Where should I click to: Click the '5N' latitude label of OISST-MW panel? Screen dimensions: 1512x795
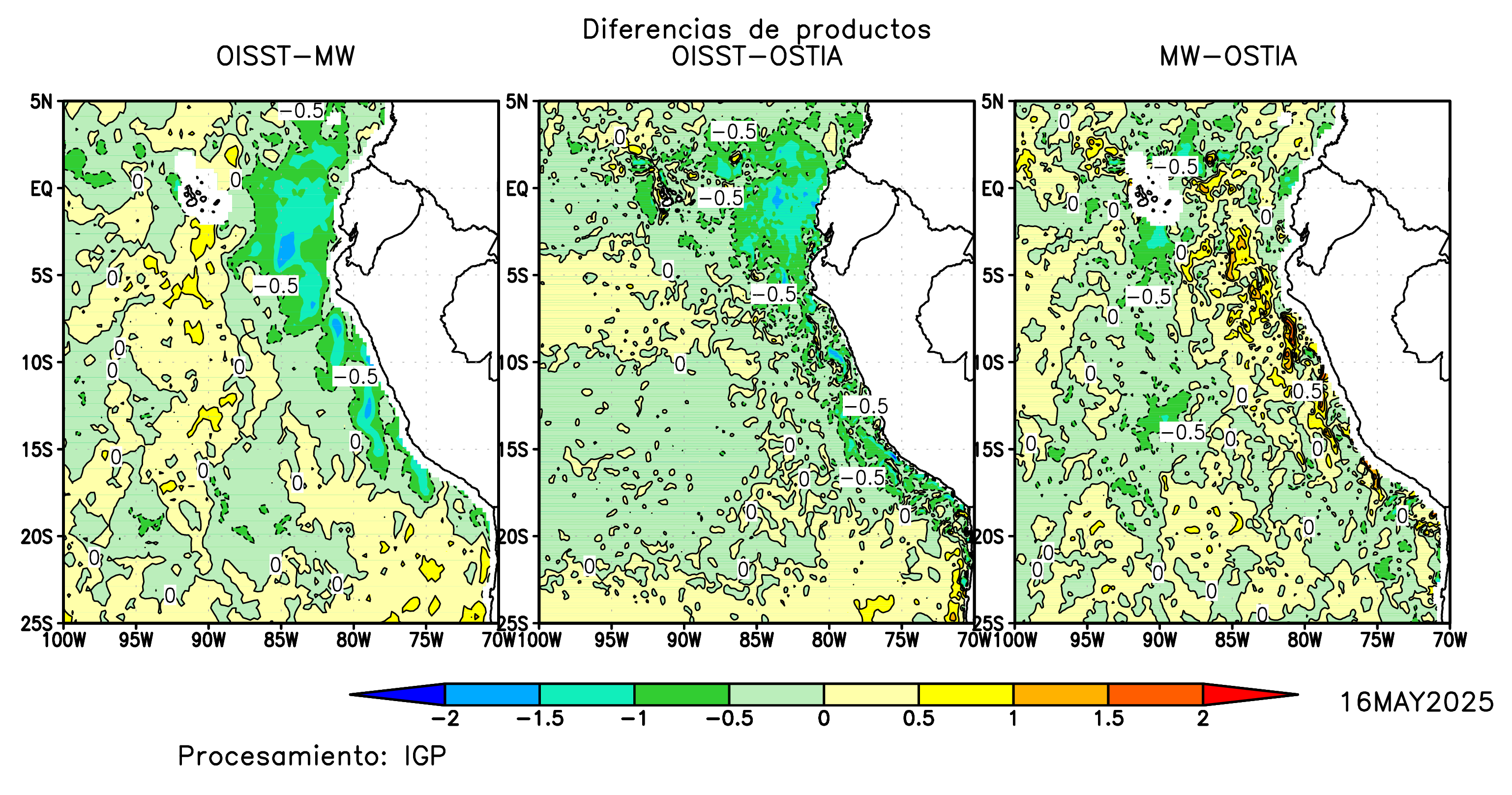(41, 101)
